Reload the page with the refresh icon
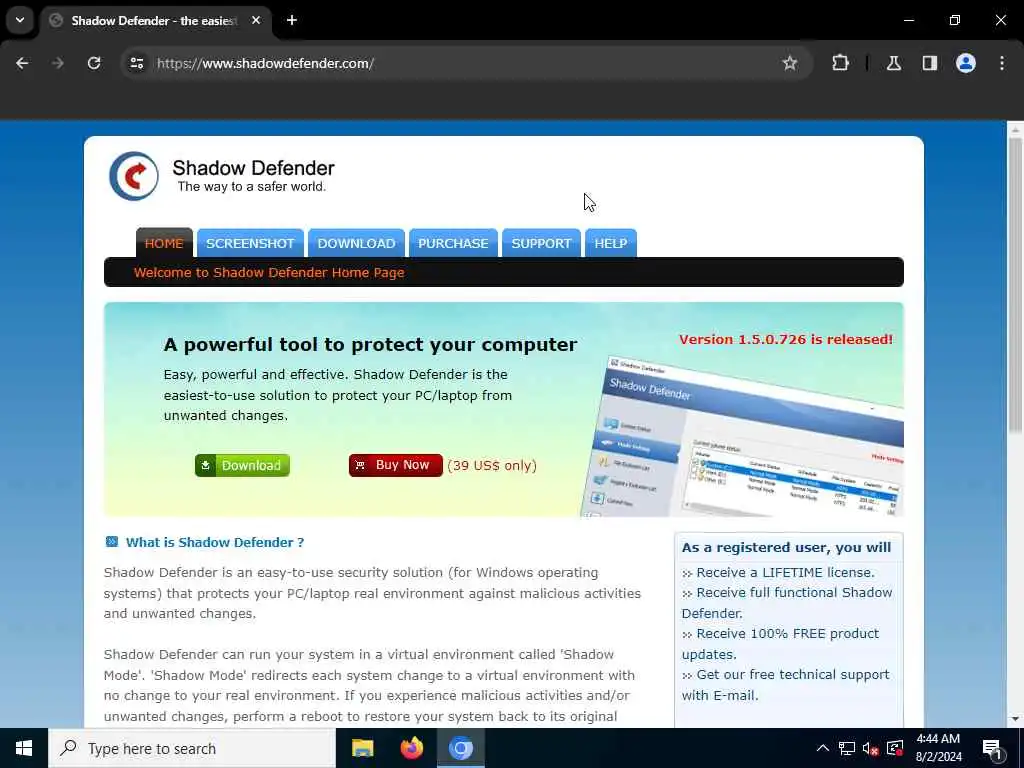 [94, 63]
